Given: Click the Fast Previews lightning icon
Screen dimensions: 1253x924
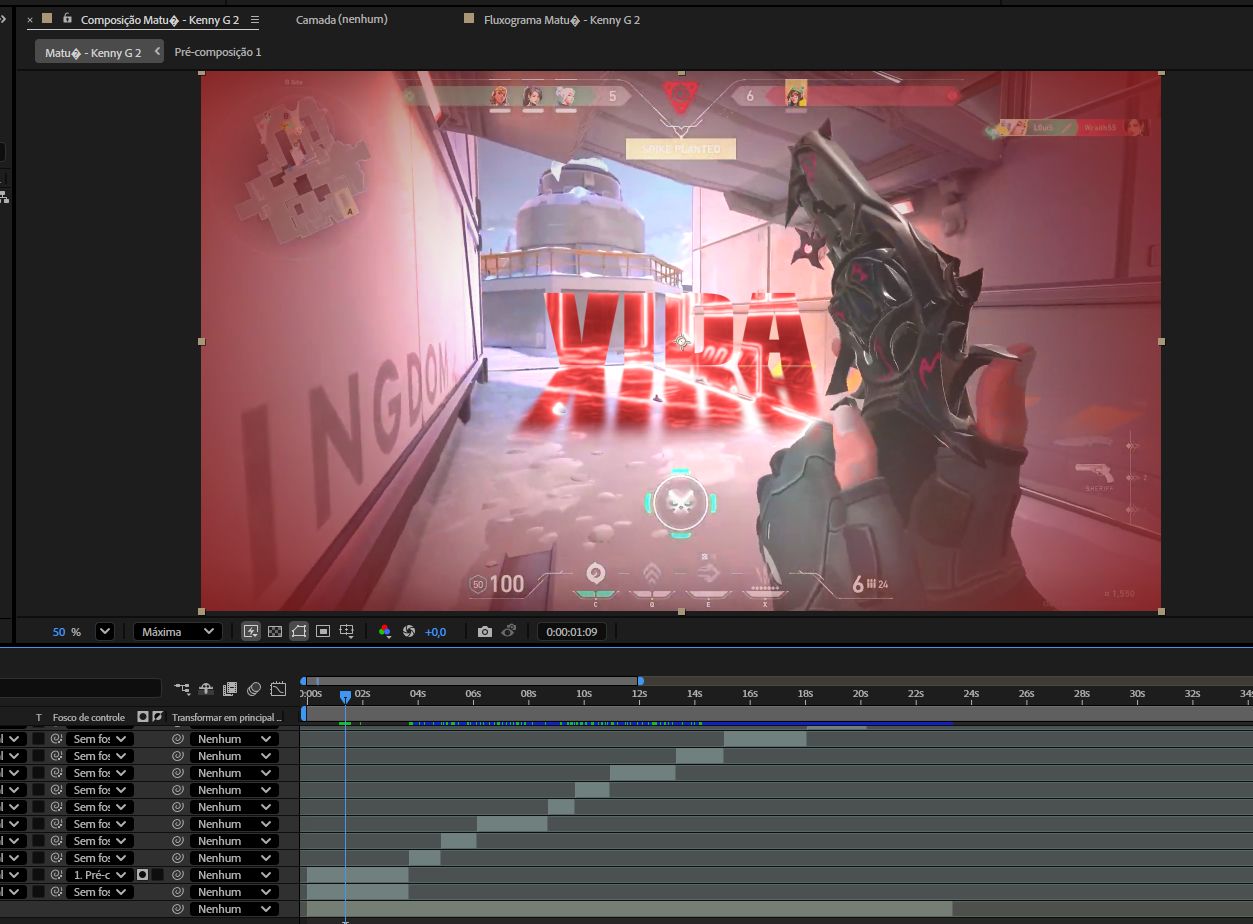Looking at the screenshot, I should 251,631.
